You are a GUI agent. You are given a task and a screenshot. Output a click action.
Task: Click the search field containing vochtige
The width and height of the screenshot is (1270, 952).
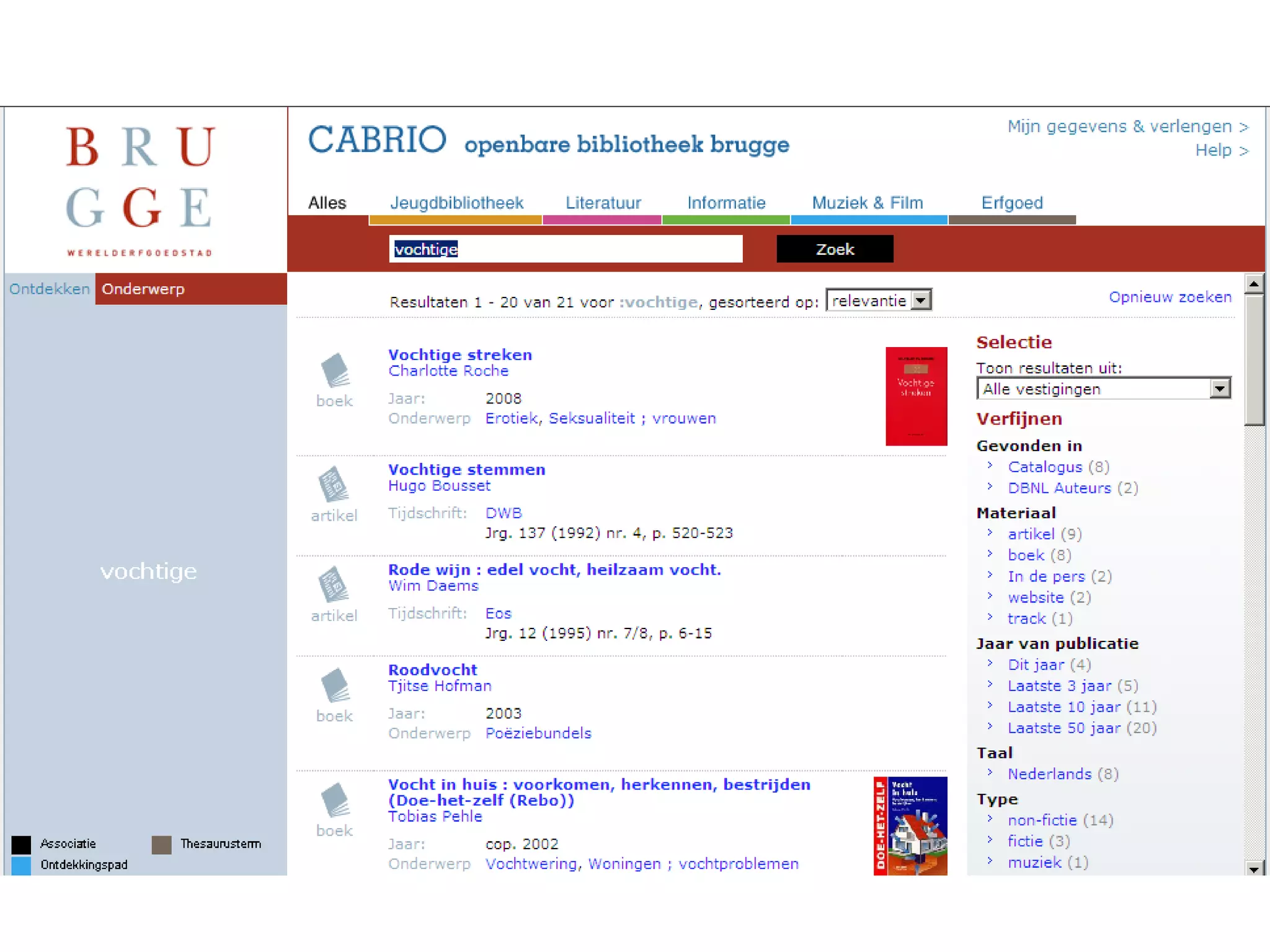tap(565, 249)
